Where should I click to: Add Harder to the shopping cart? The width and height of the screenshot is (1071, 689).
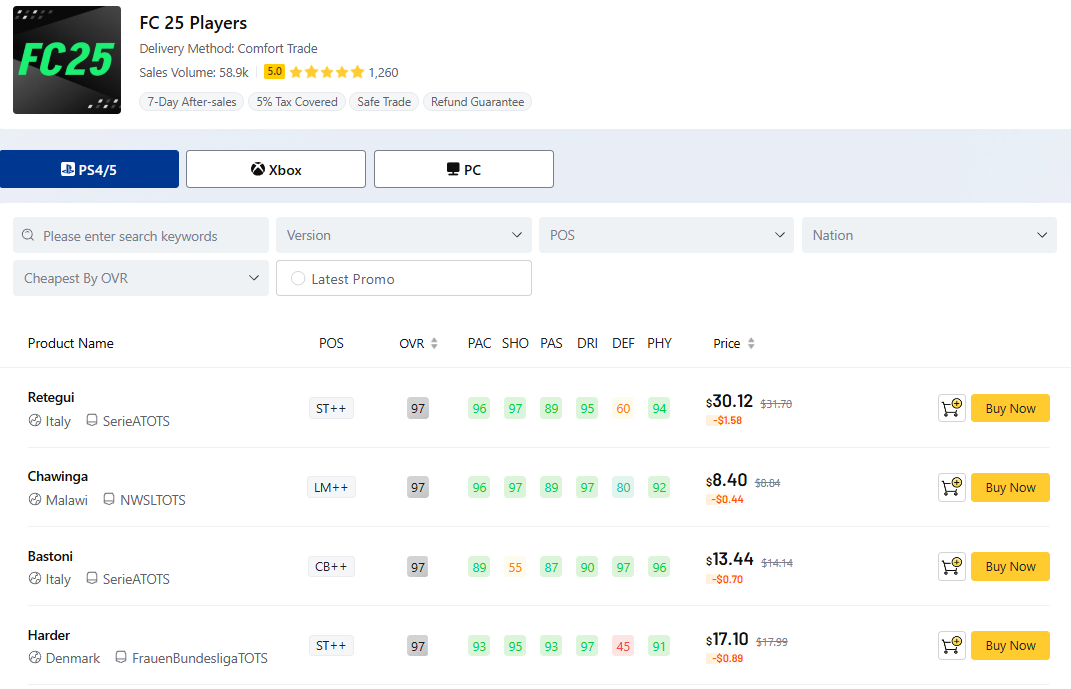tap(951, 645)
